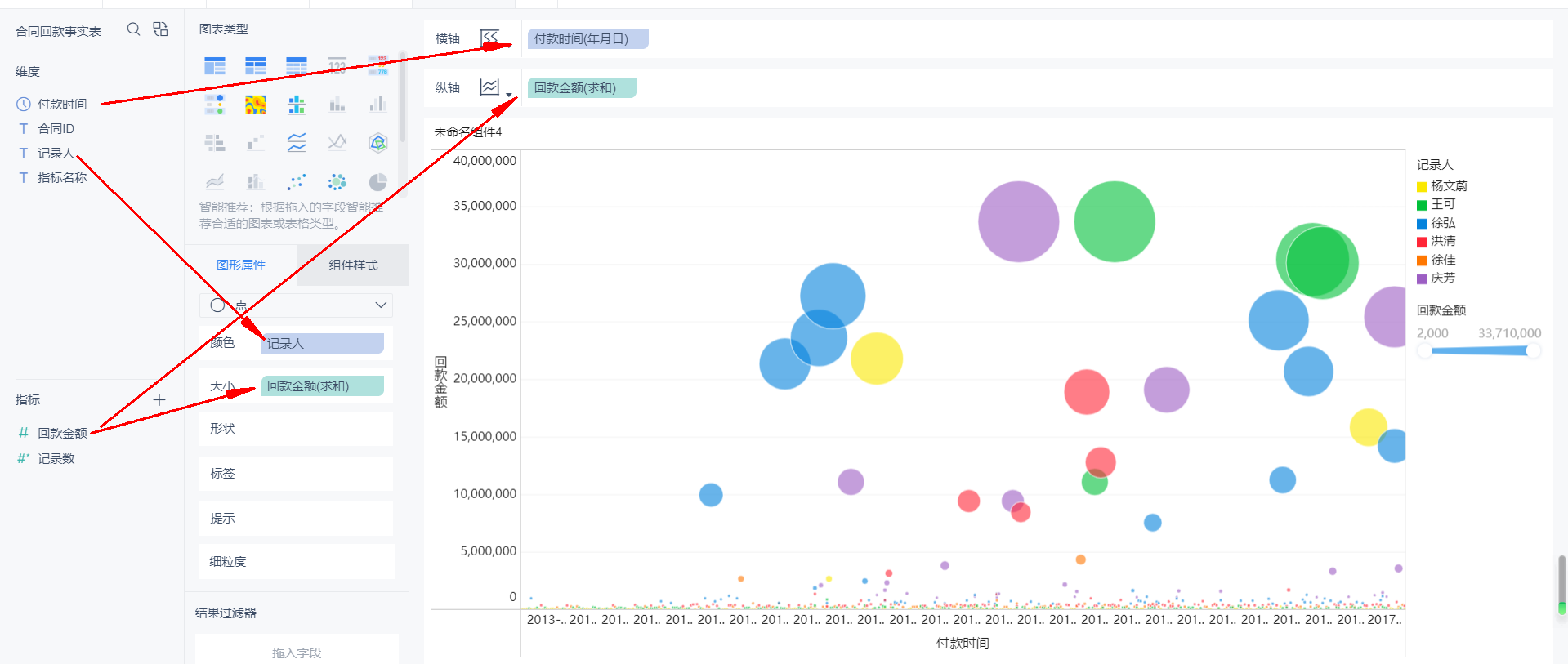Select the cross table chart type icon
Screen dimensions: 1568x664
click(x=256, y=66)
